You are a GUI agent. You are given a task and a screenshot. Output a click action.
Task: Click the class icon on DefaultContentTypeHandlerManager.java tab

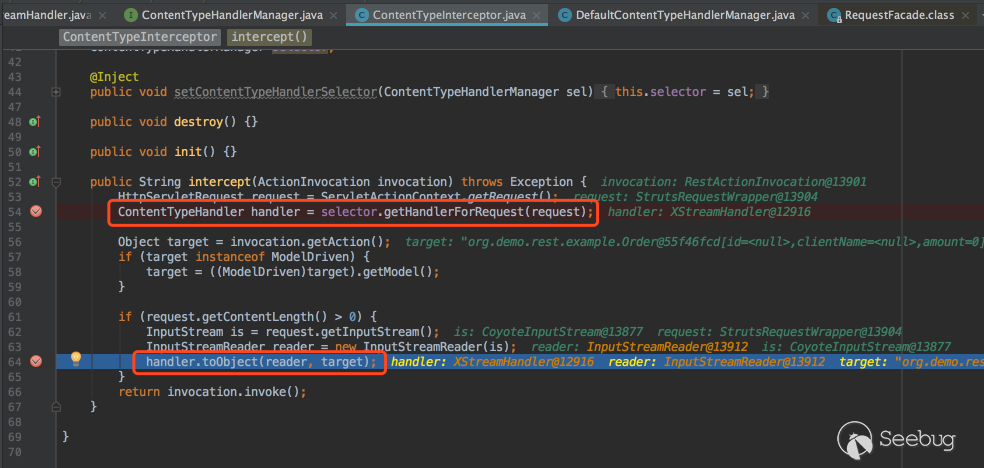[565, 14]
